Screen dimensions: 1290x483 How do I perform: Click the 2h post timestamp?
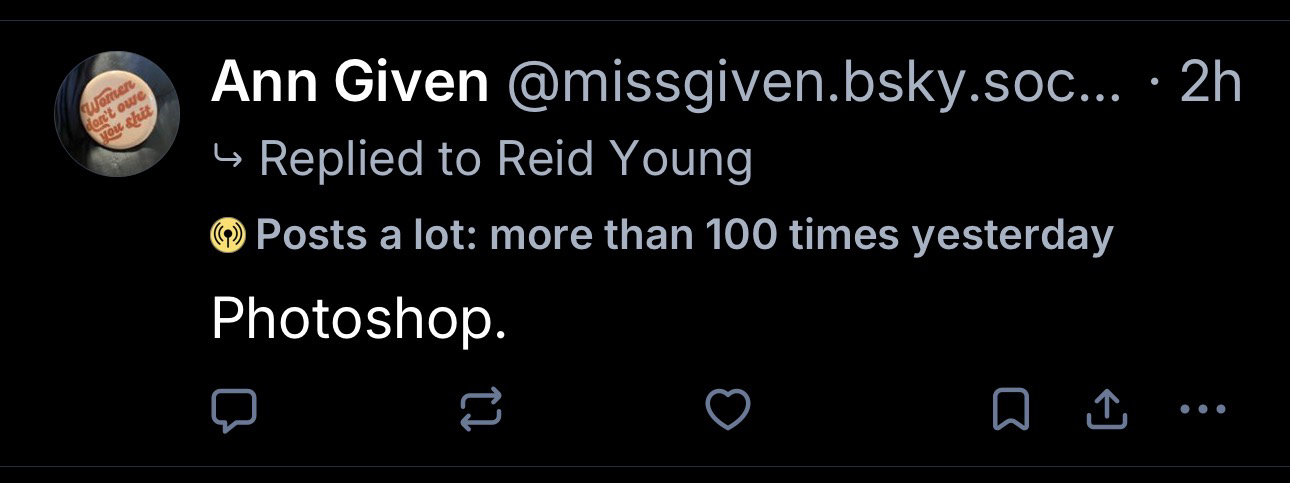[1210, 84]
